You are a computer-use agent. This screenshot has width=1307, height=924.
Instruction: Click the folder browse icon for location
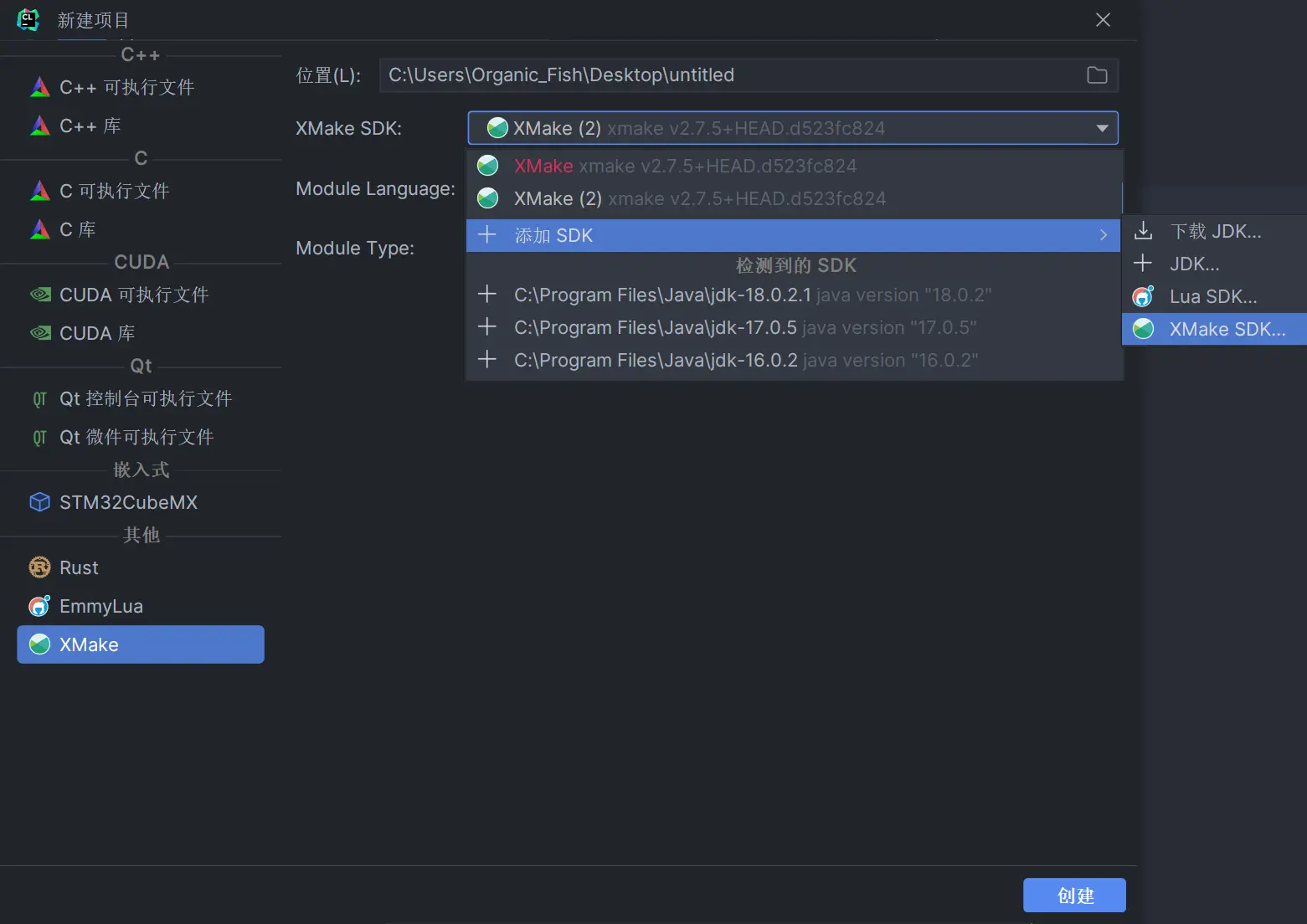pos(1097,75)
